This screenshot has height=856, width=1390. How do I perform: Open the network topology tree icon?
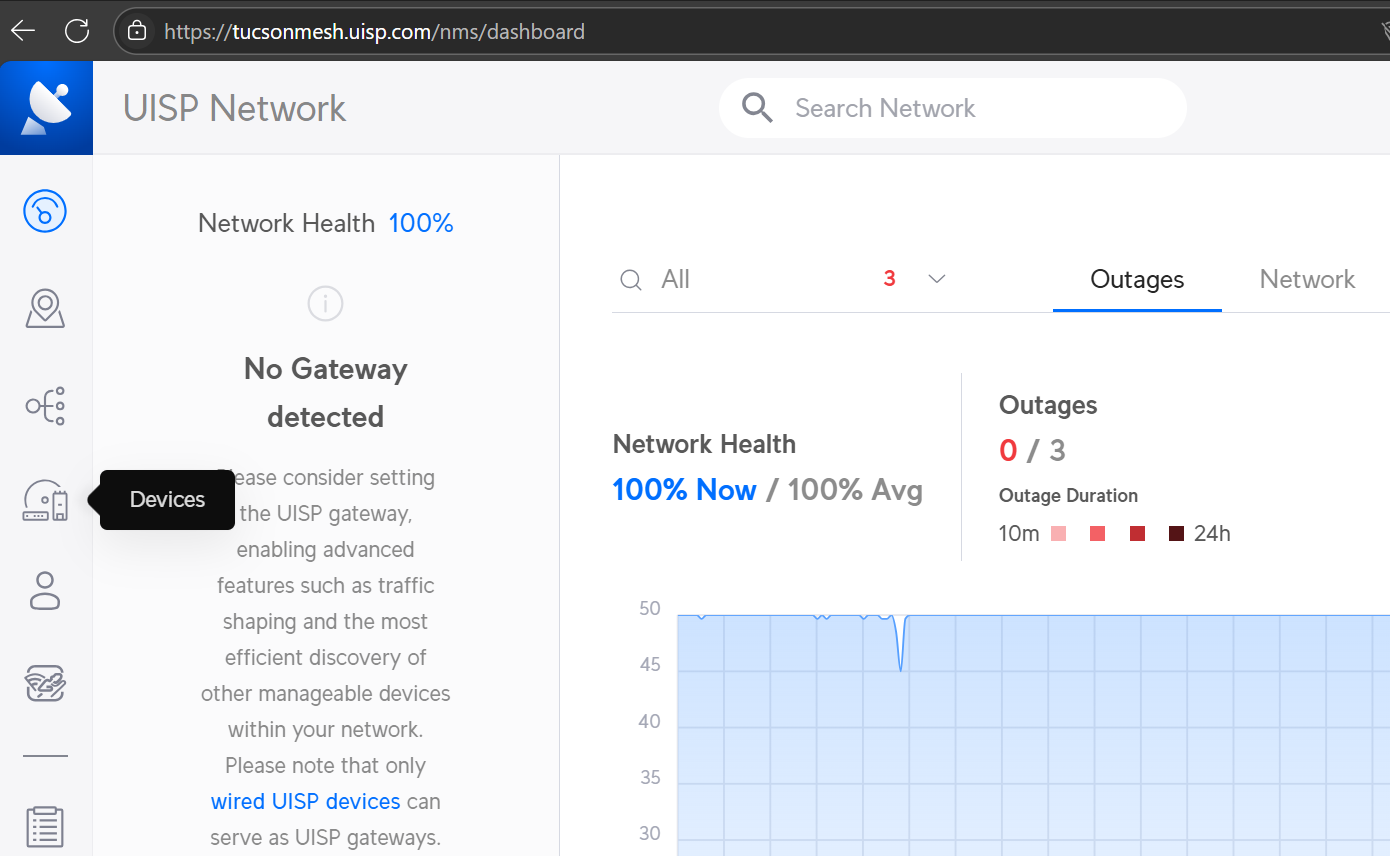pyautogui.click(x=45, y=406)
